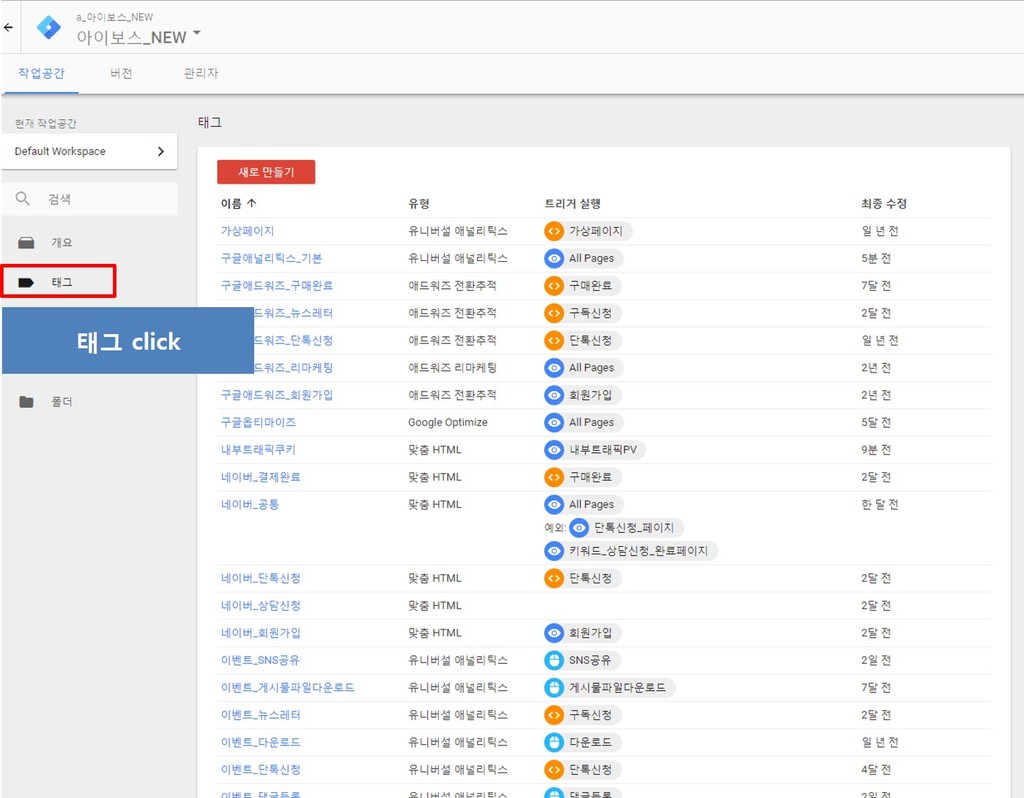The width and height of the screenshot is (1024, 798).
Task: Open the 버전 tab
Action: [x=121, y=73]
